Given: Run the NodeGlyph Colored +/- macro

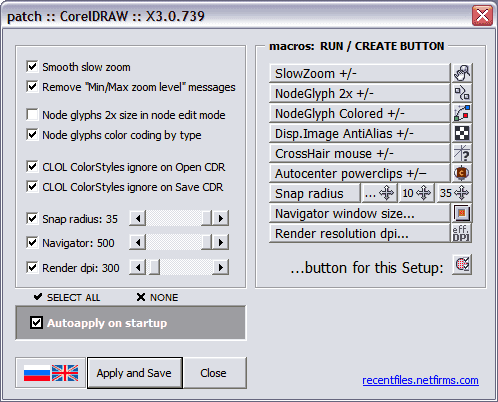Looking at the screenshot, I should (x=360, y=113).
